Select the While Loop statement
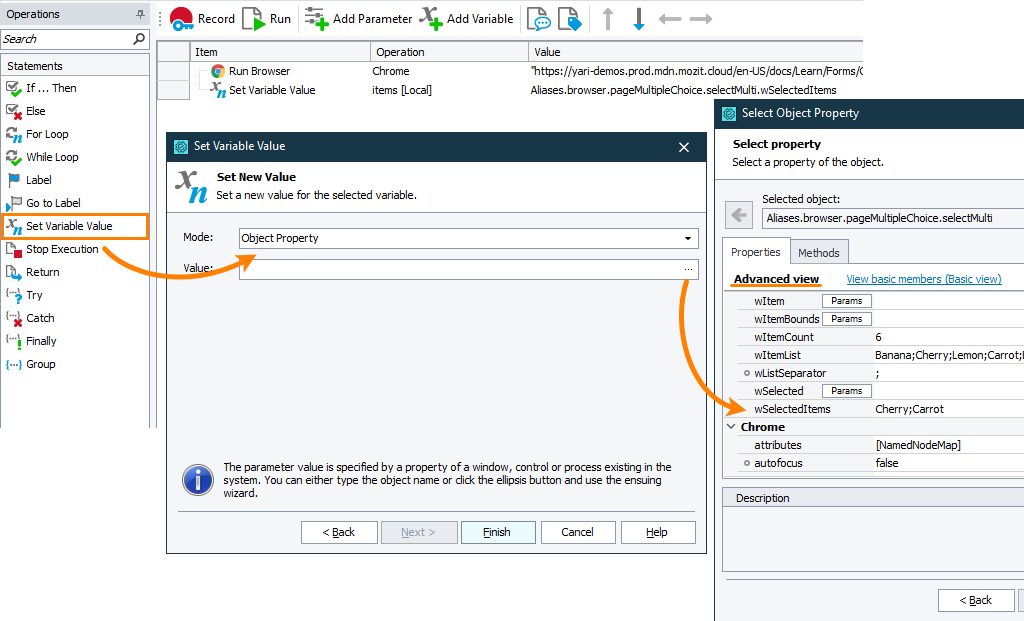Image resolution: width=1024 pixels, height=621 pixels. (x=52, y=157)
